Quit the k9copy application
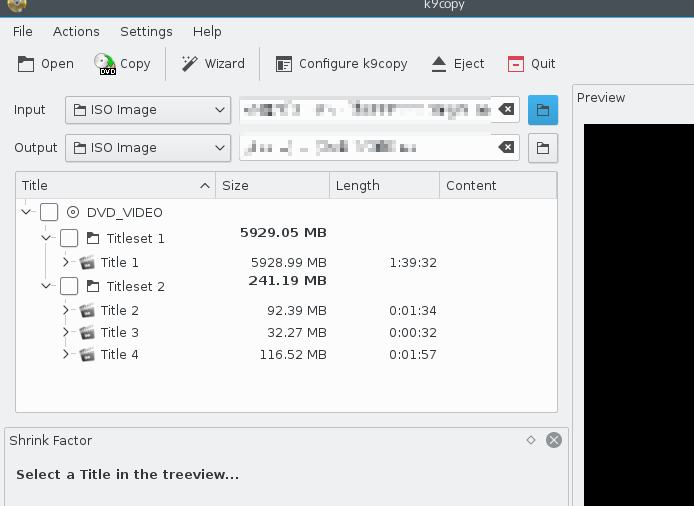This screenshot has height=506, width=694. tap(532, 64)
